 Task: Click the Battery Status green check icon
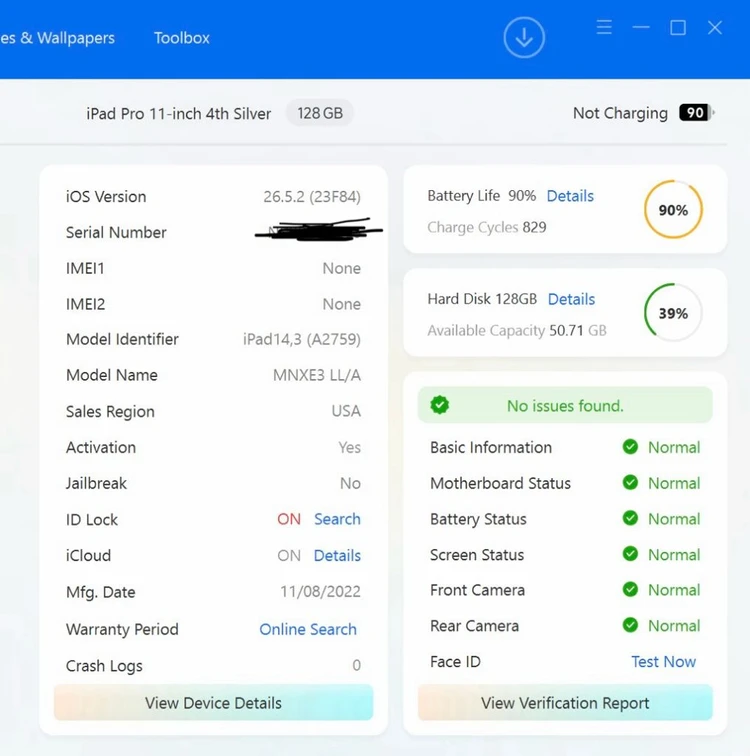[630, 518]
